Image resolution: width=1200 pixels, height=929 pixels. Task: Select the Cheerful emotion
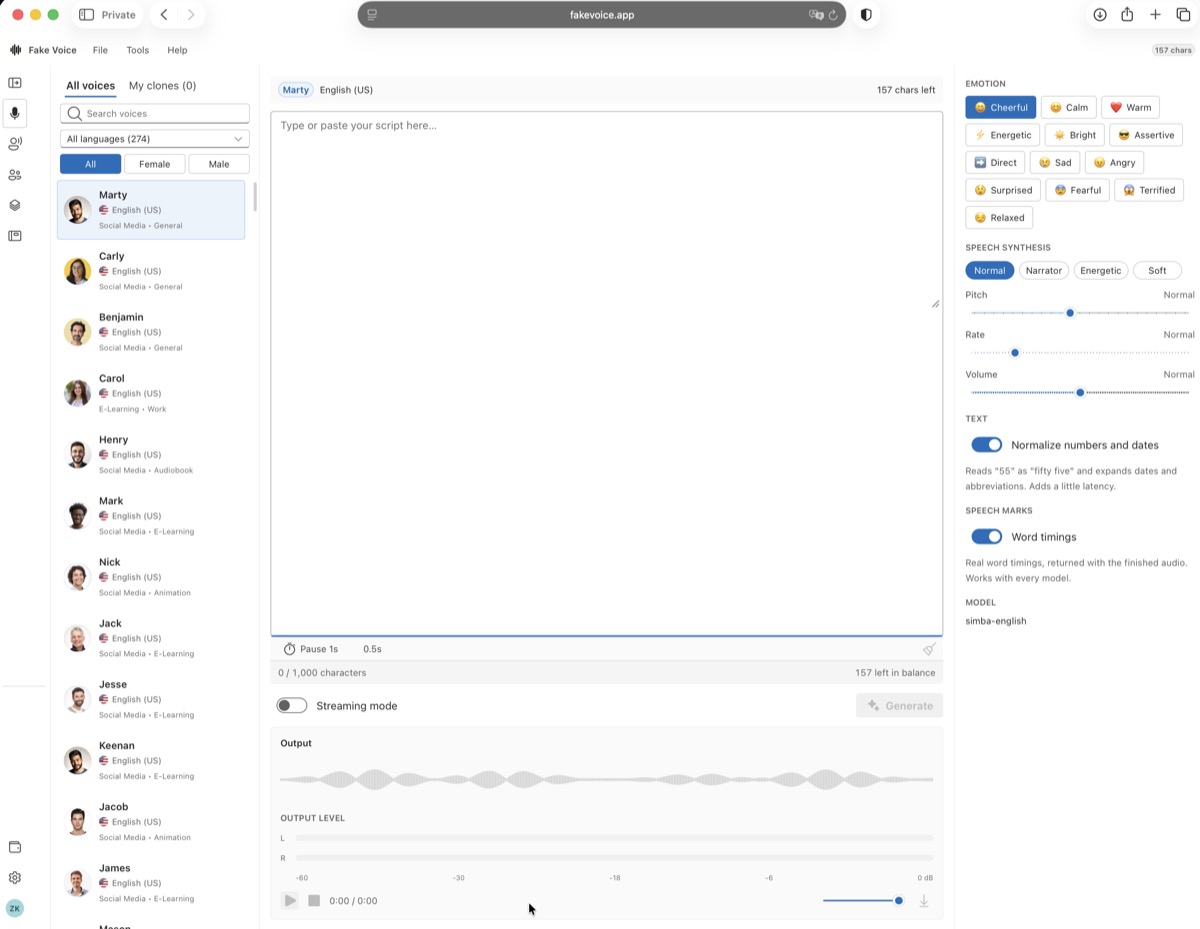pyautogui.click(x=1001, y=107)
